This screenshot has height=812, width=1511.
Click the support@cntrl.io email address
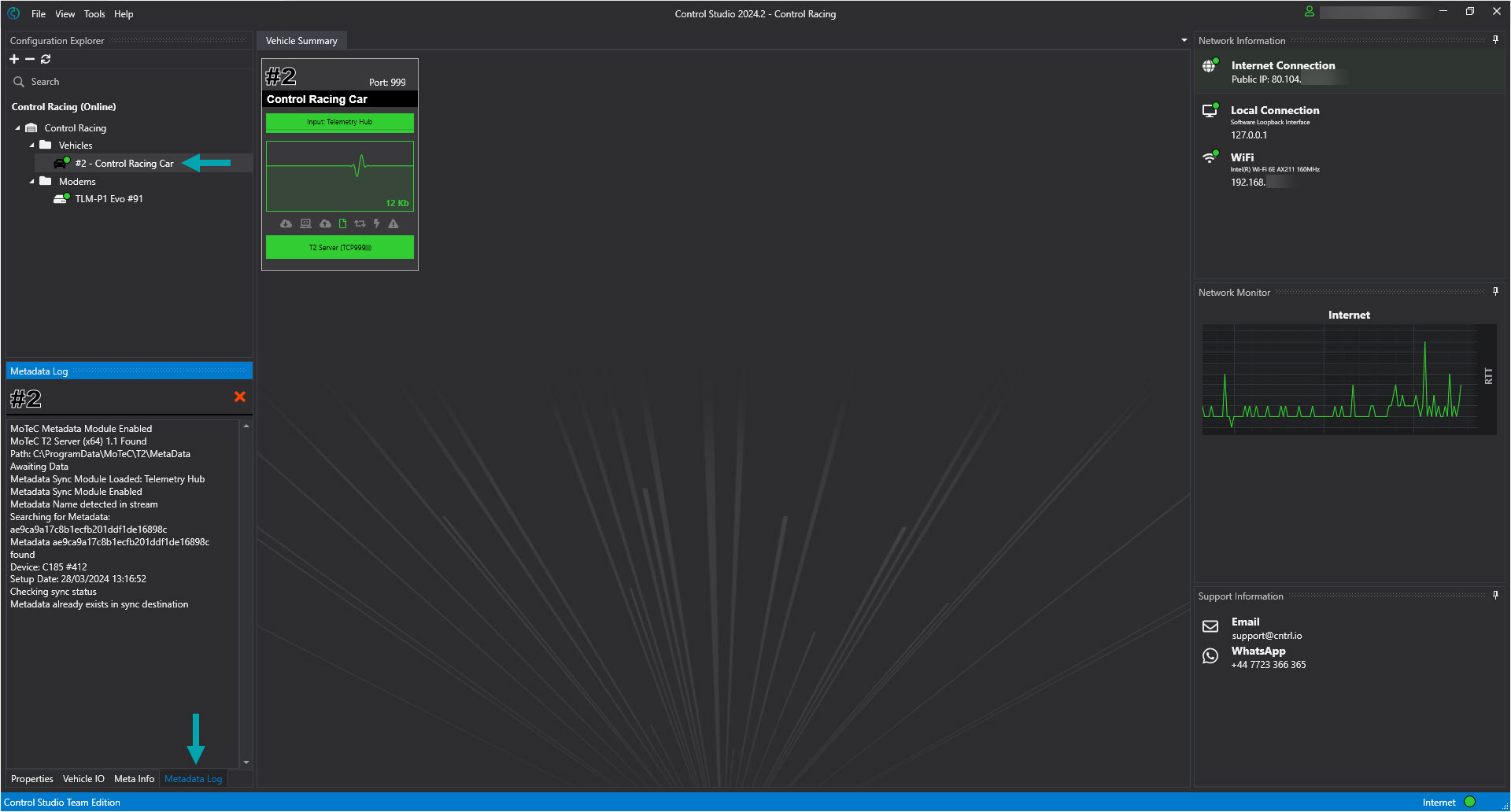(1267, 636)
